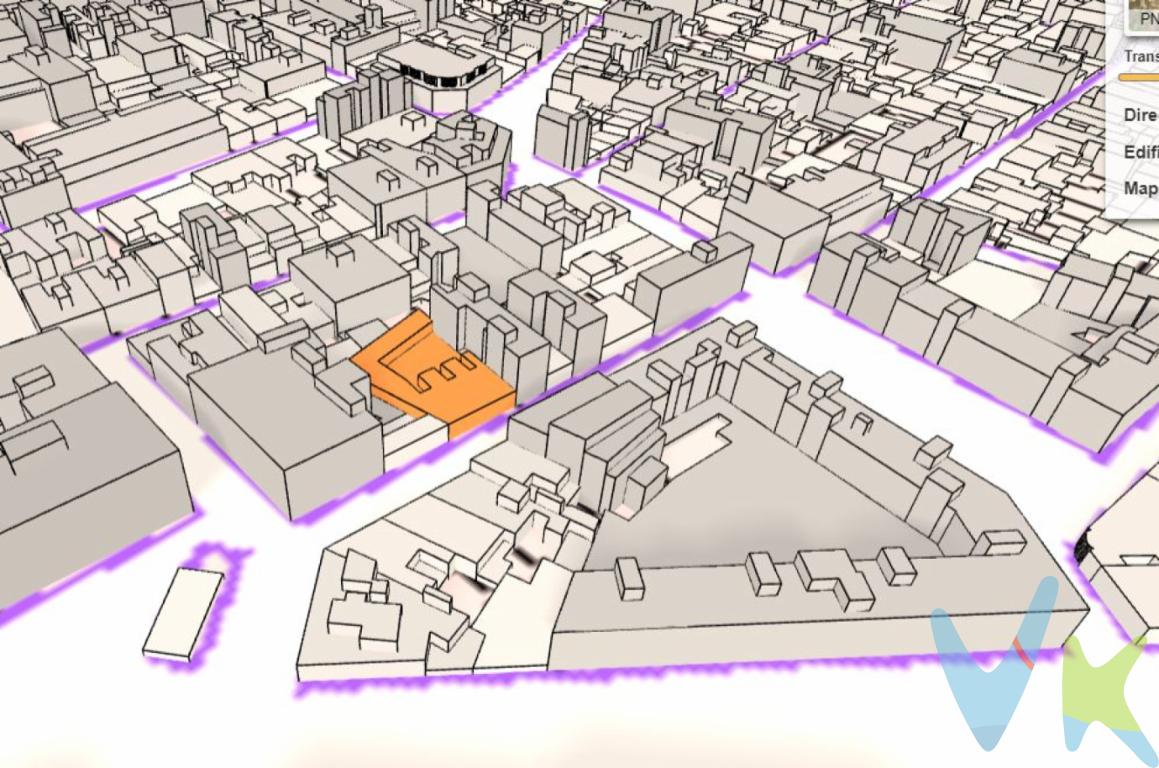
Task: Select the Edifi... layer entry in panel
Action: pyautogui.click(x=1140, y=152)
